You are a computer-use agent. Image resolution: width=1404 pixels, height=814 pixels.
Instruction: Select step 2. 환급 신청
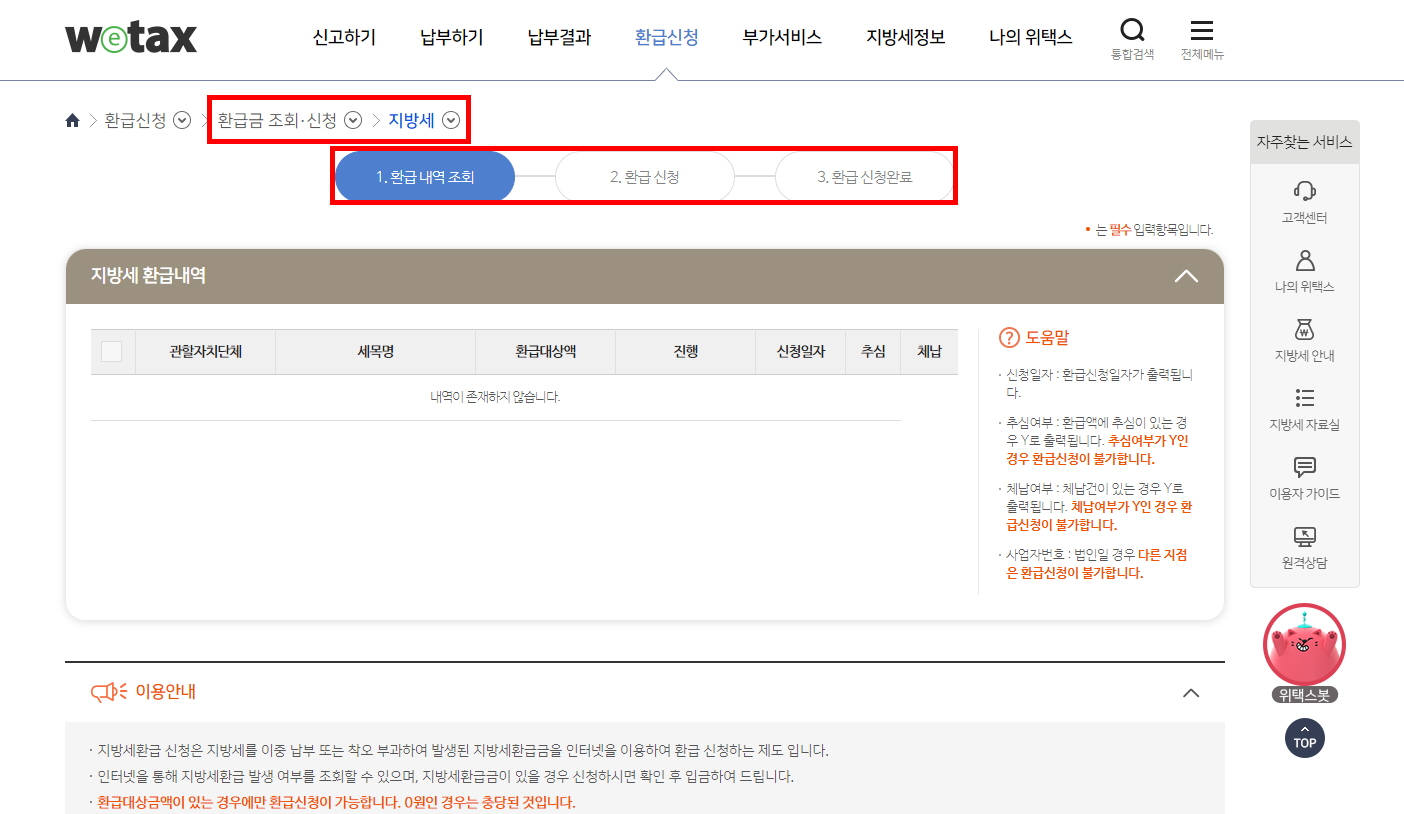(645, 177)
